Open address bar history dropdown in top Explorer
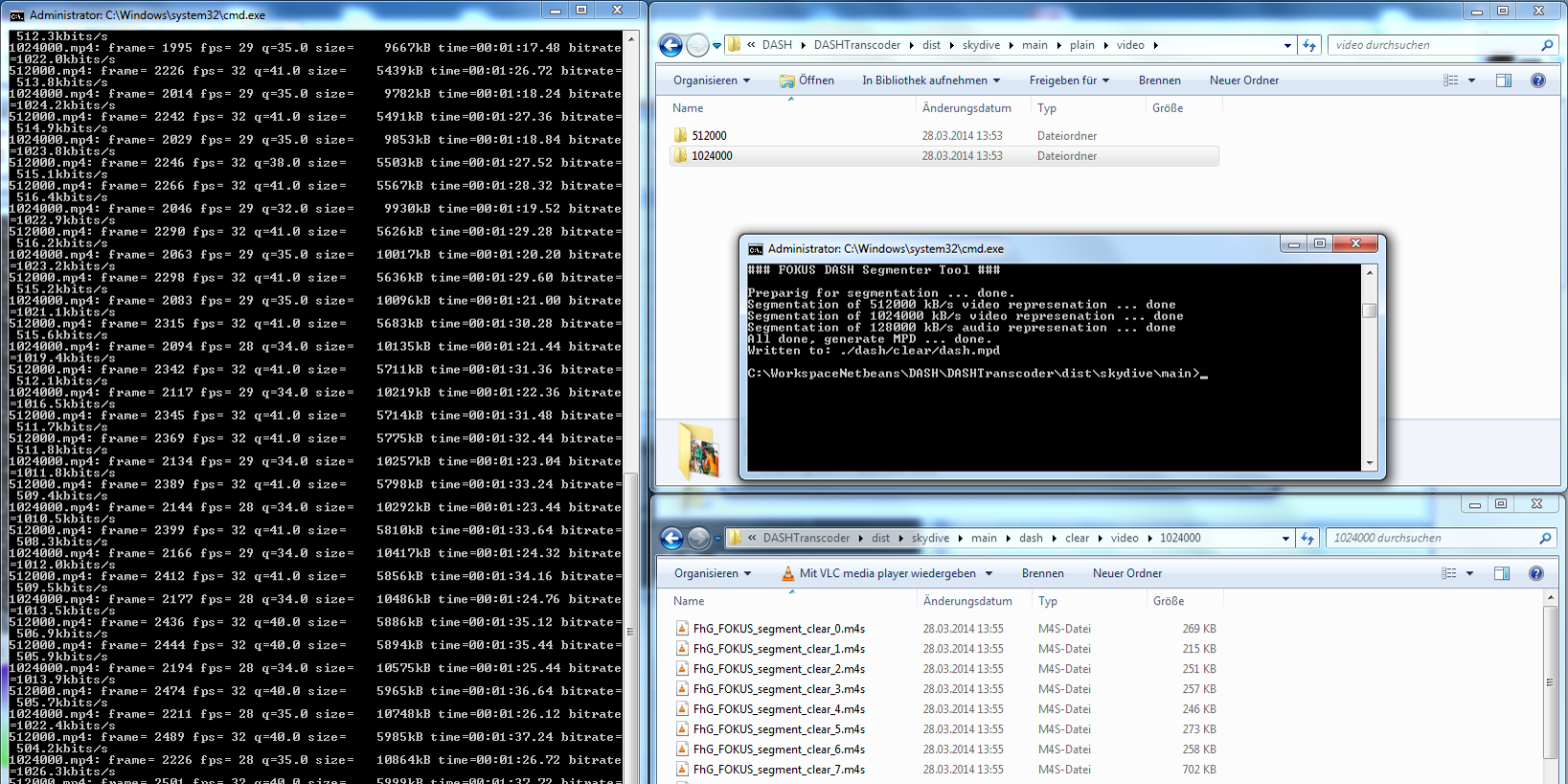This screenshot has width=1568, height=784. click(1287, 46)
